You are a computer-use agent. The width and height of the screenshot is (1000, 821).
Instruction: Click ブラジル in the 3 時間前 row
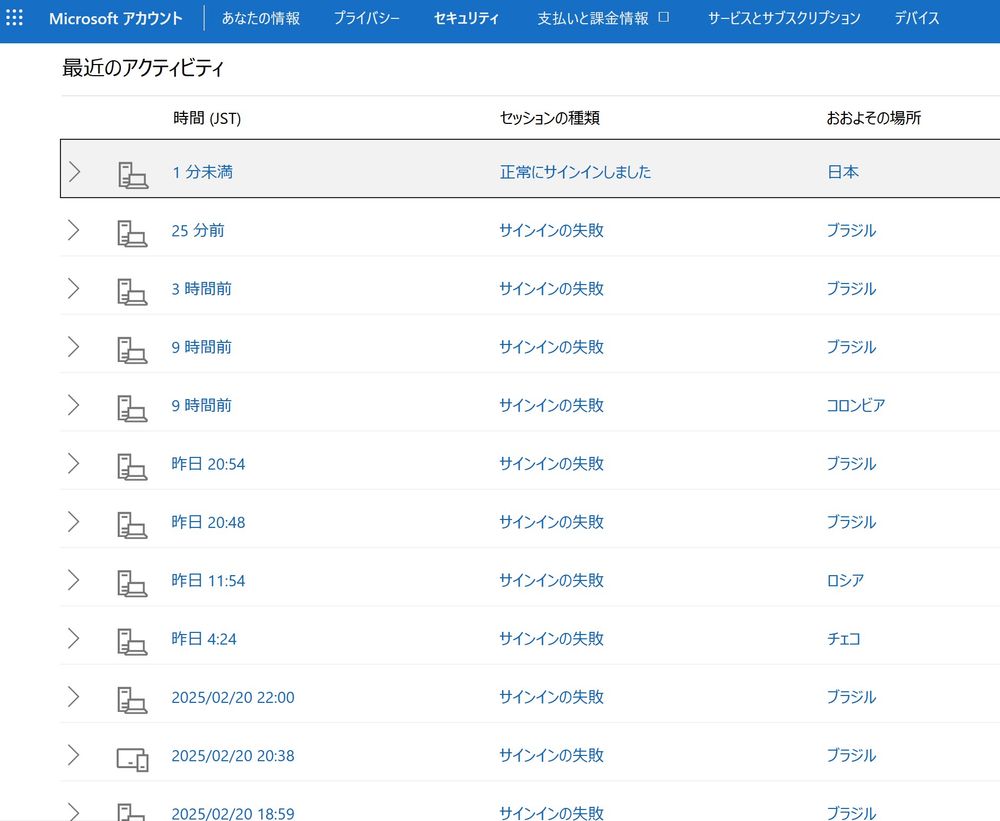point(851,288)
